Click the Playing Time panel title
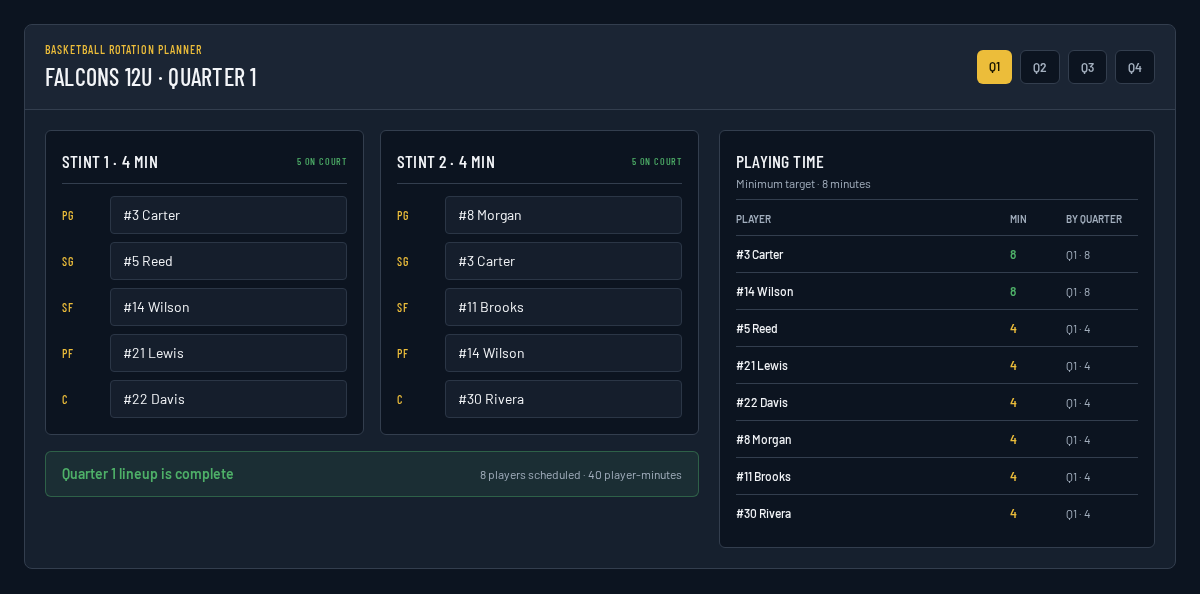 click(x=780, y=162)
